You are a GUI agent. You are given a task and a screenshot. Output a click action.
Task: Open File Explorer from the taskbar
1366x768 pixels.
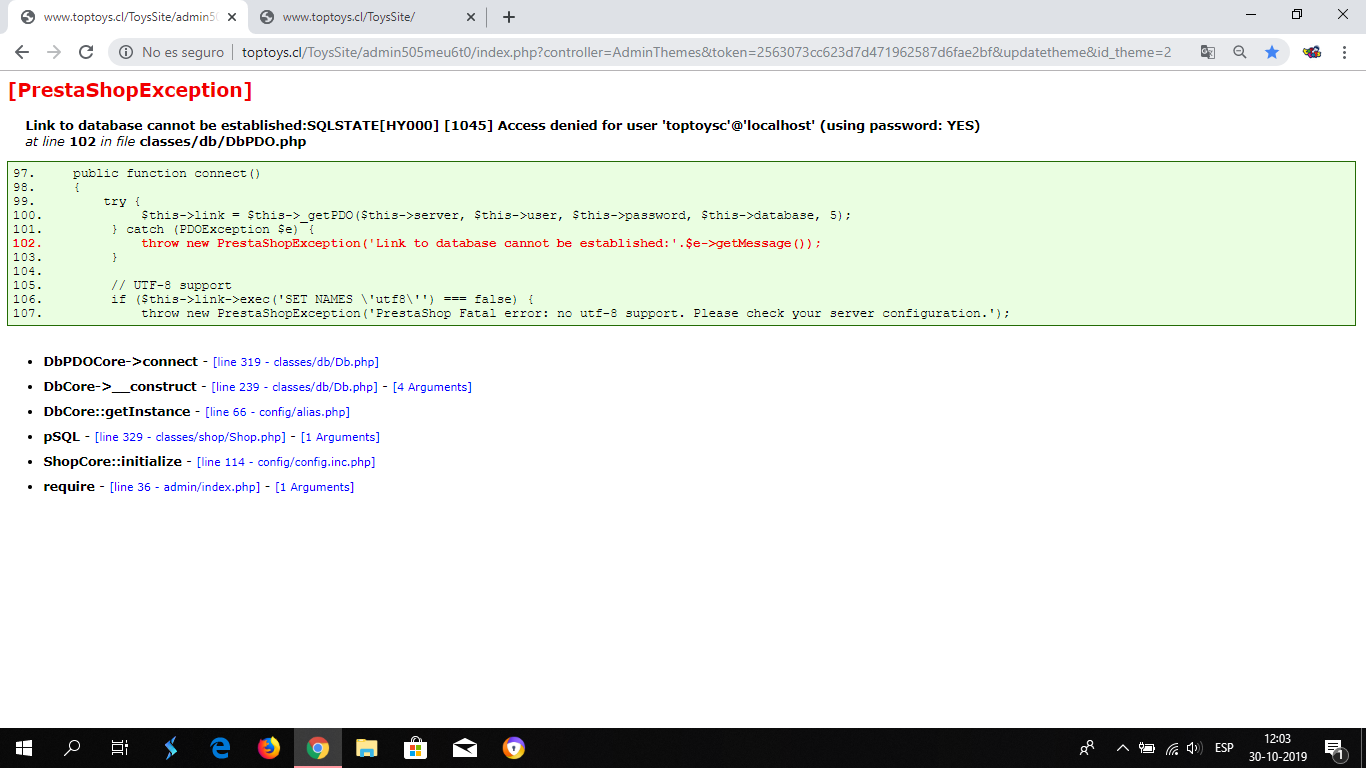[x=367, y=748]
